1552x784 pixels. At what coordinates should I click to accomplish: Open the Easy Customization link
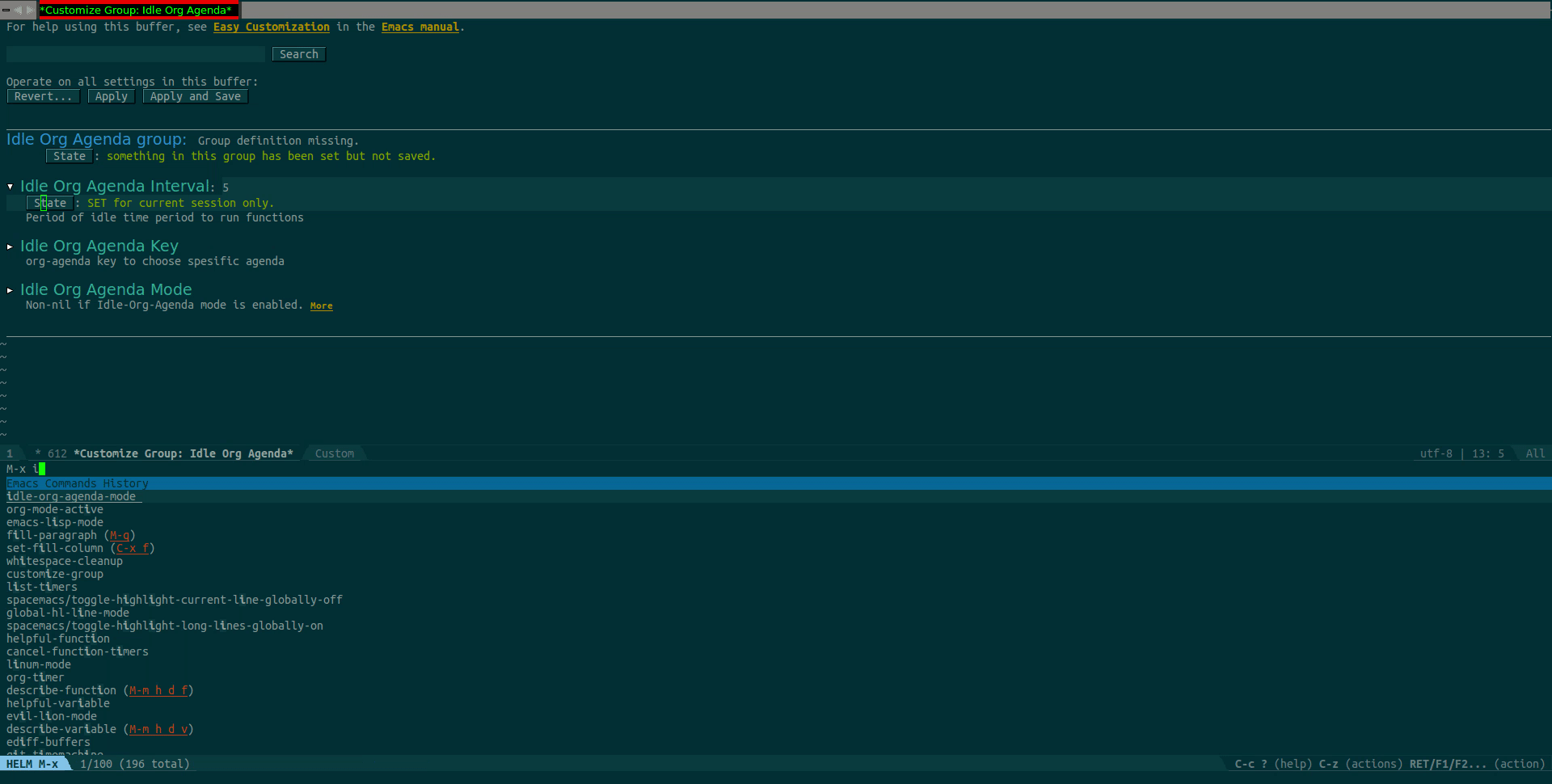(272, 27)
